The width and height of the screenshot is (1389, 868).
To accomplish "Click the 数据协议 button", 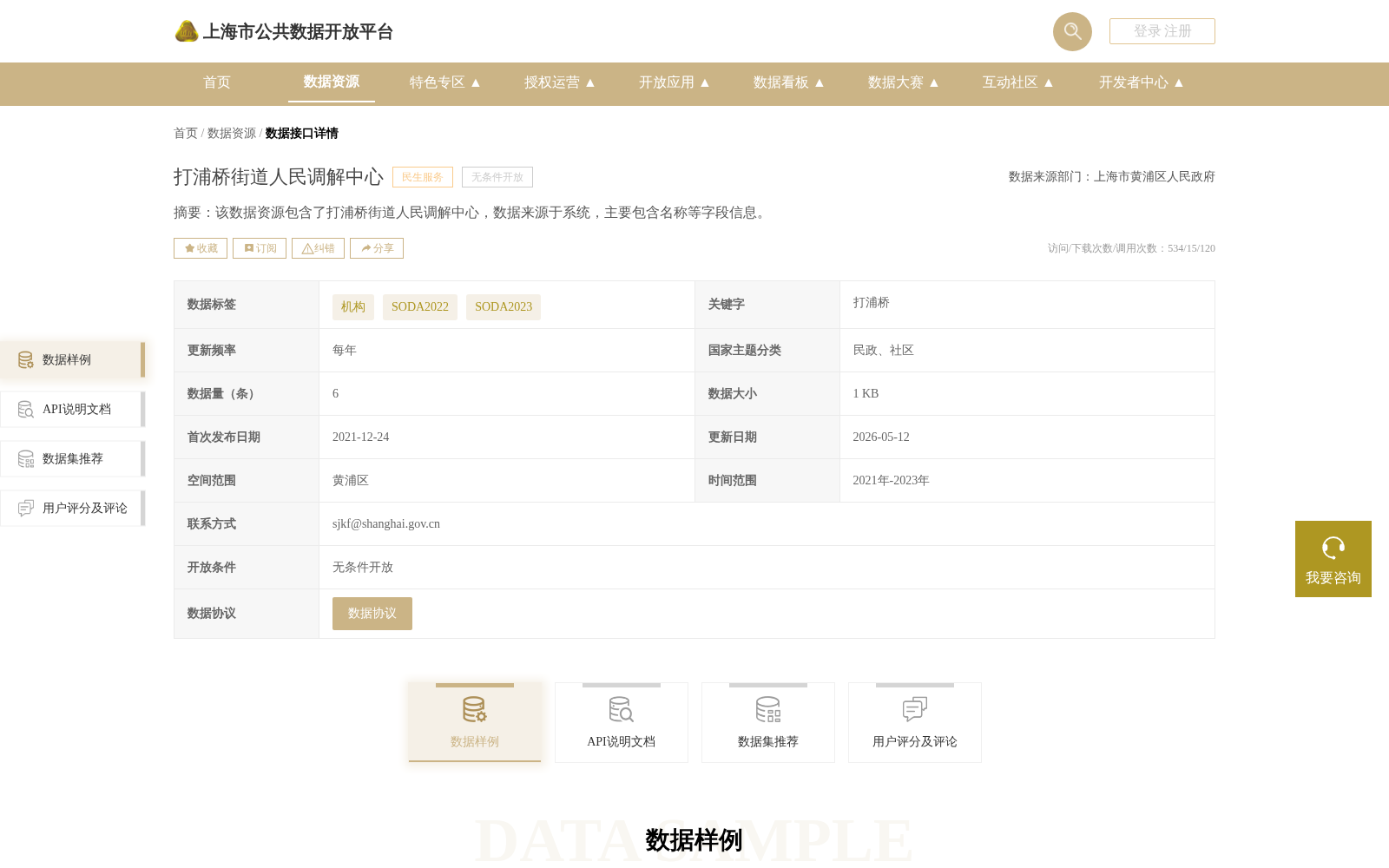I will click(372, 614).
